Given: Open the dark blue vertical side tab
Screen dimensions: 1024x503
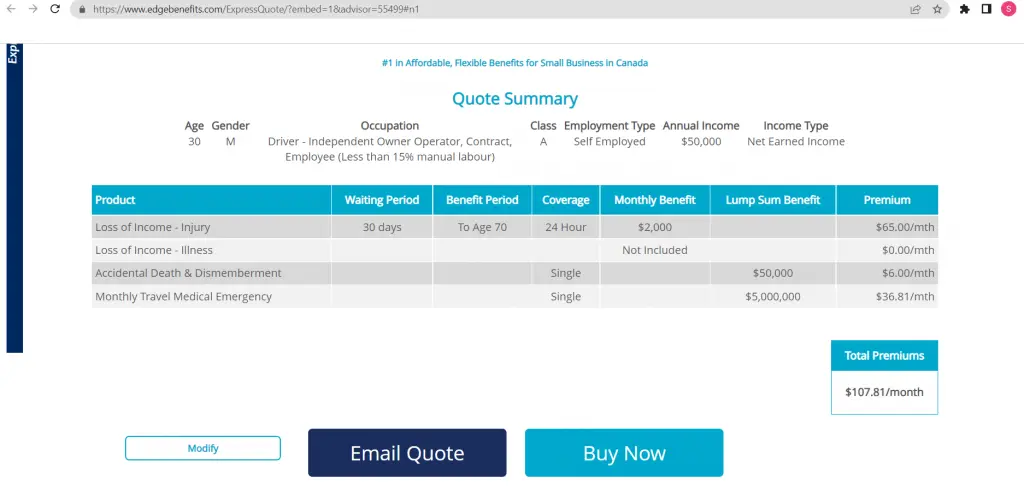Looking at the screenshot, I should 14,198.
